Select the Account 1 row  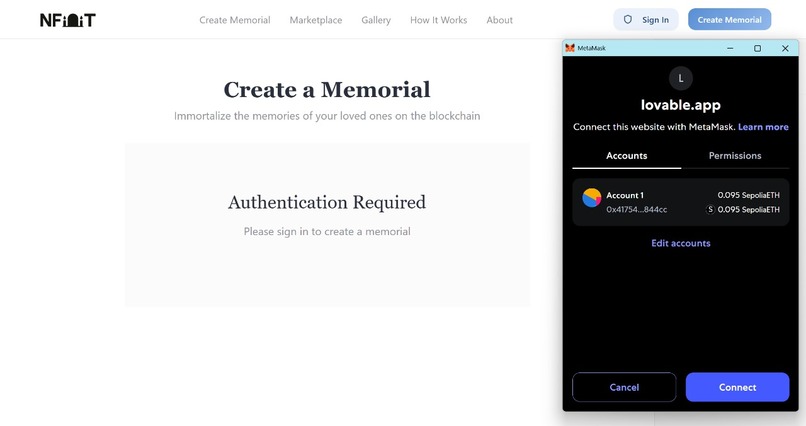[681, 202]
